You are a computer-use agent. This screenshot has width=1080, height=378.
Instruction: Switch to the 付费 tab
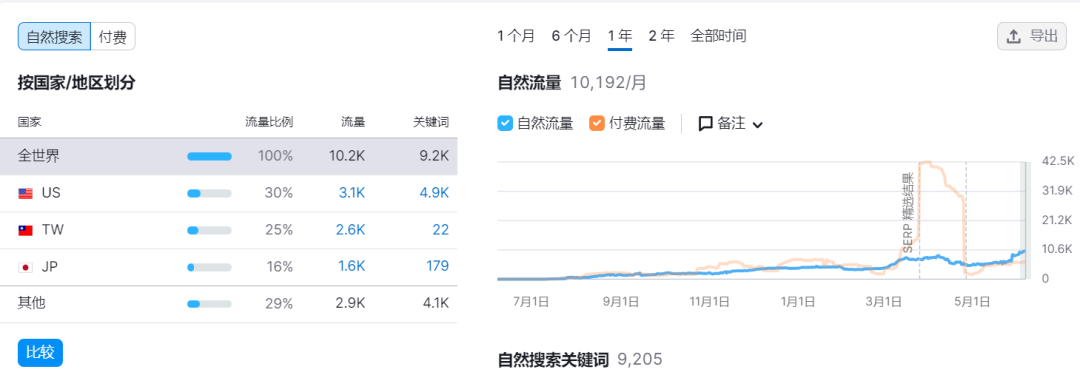[113, 37]
